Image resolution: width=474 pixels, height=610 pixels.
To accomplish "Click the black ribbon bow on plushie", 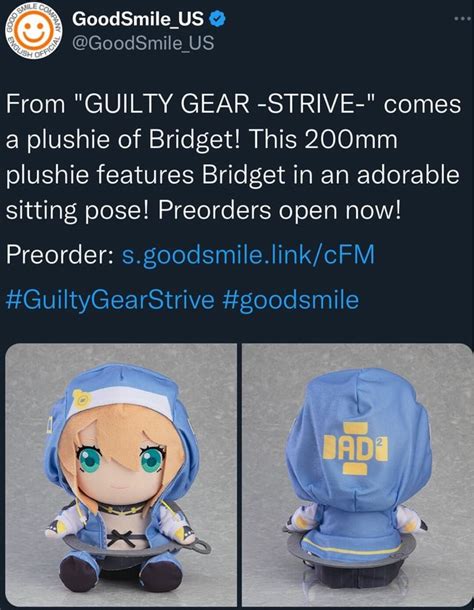I will [120, 538].
